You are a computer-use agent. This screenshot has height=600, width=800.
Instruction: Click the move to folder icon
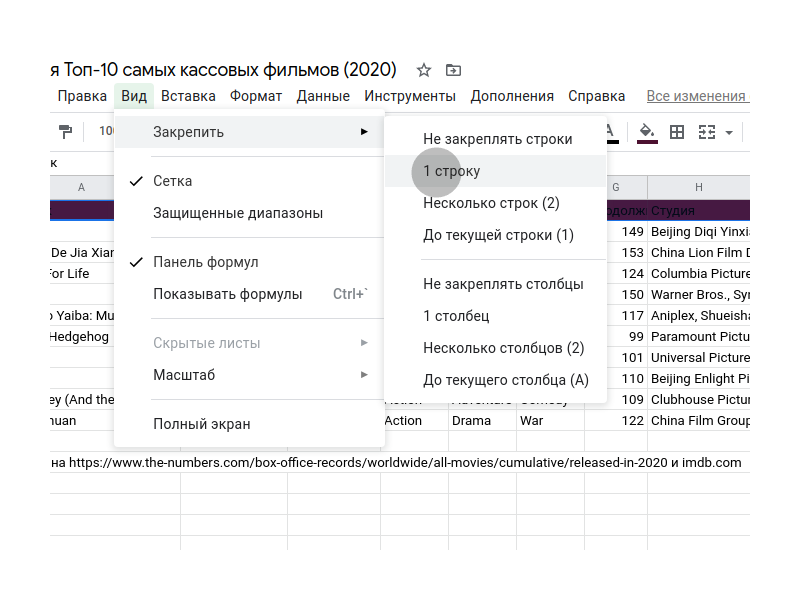[453, 70]
